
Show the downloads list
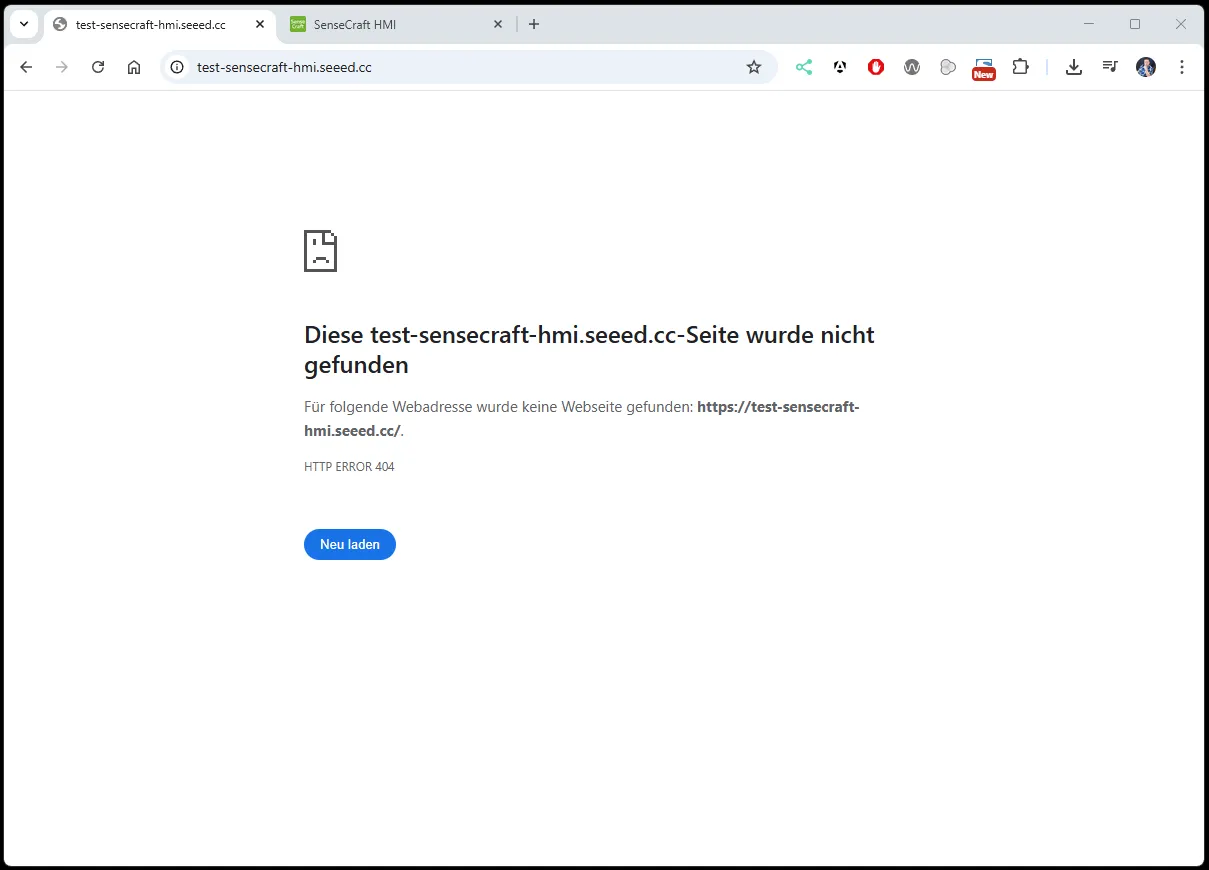pos(1074,67)
